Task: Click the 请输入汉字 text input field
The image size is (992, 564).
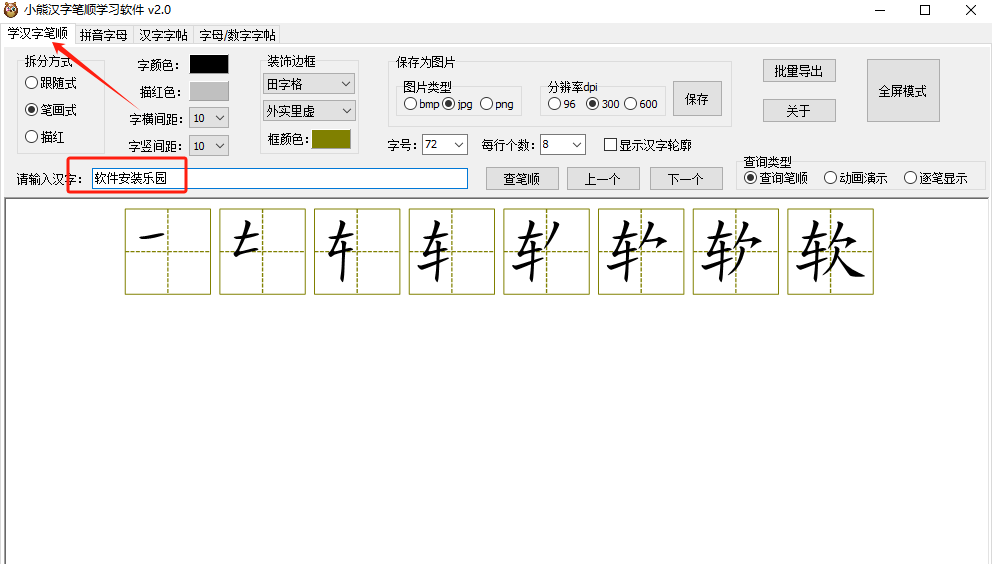Action: point(279,178)
